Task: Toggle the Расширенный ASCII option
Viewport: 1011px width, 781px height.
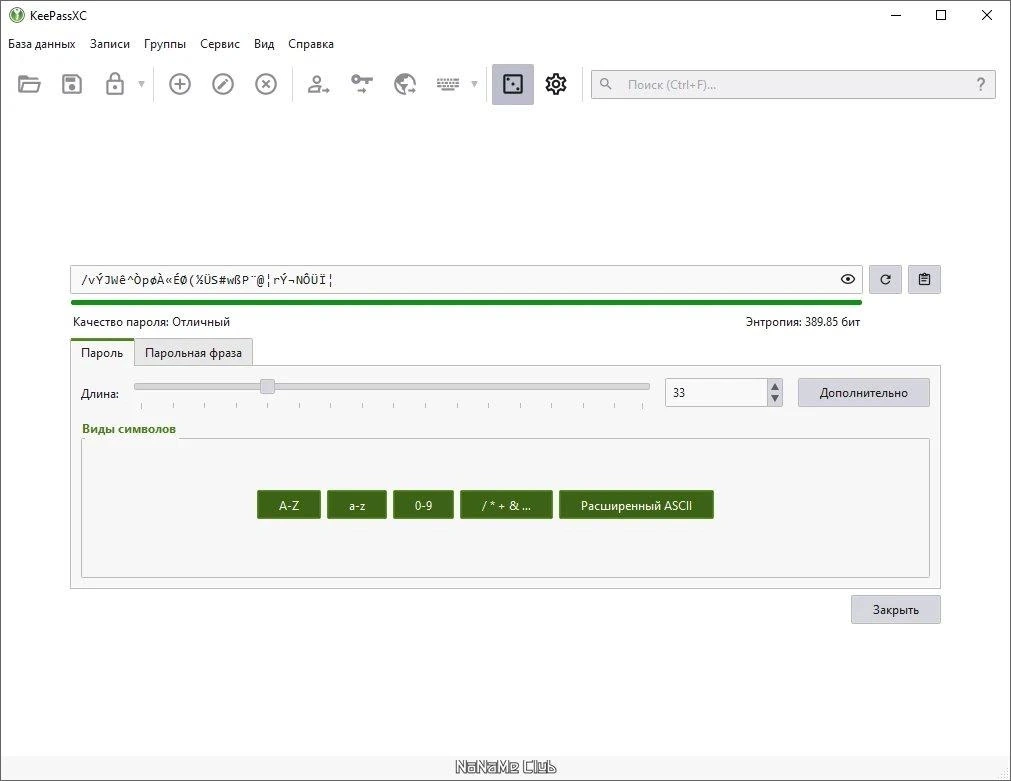Action: tap(636, 505)
